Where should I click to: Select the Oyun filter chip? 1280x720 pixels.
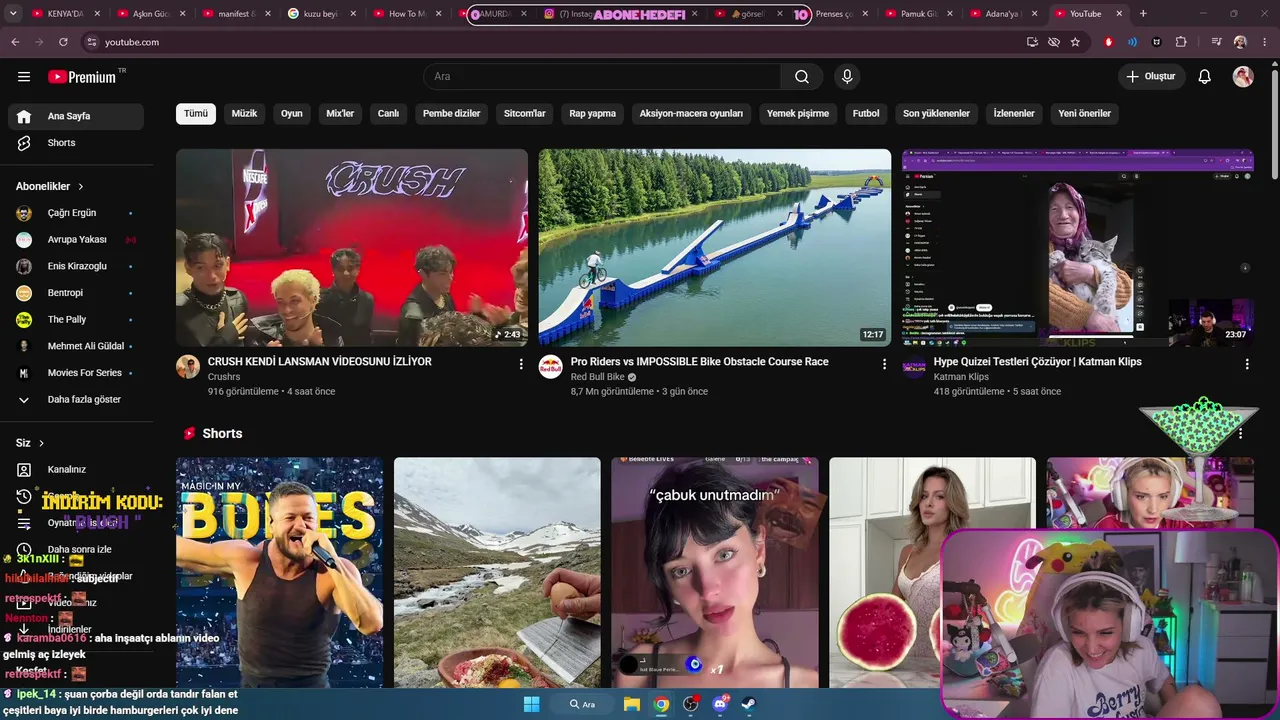[292, 114]
